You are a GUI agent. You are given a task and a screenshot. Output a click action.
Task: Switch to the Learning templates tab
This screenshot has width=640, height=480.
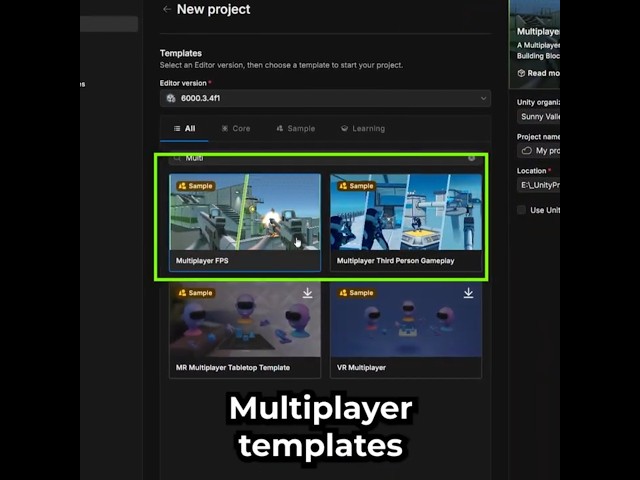click(363, 129)
